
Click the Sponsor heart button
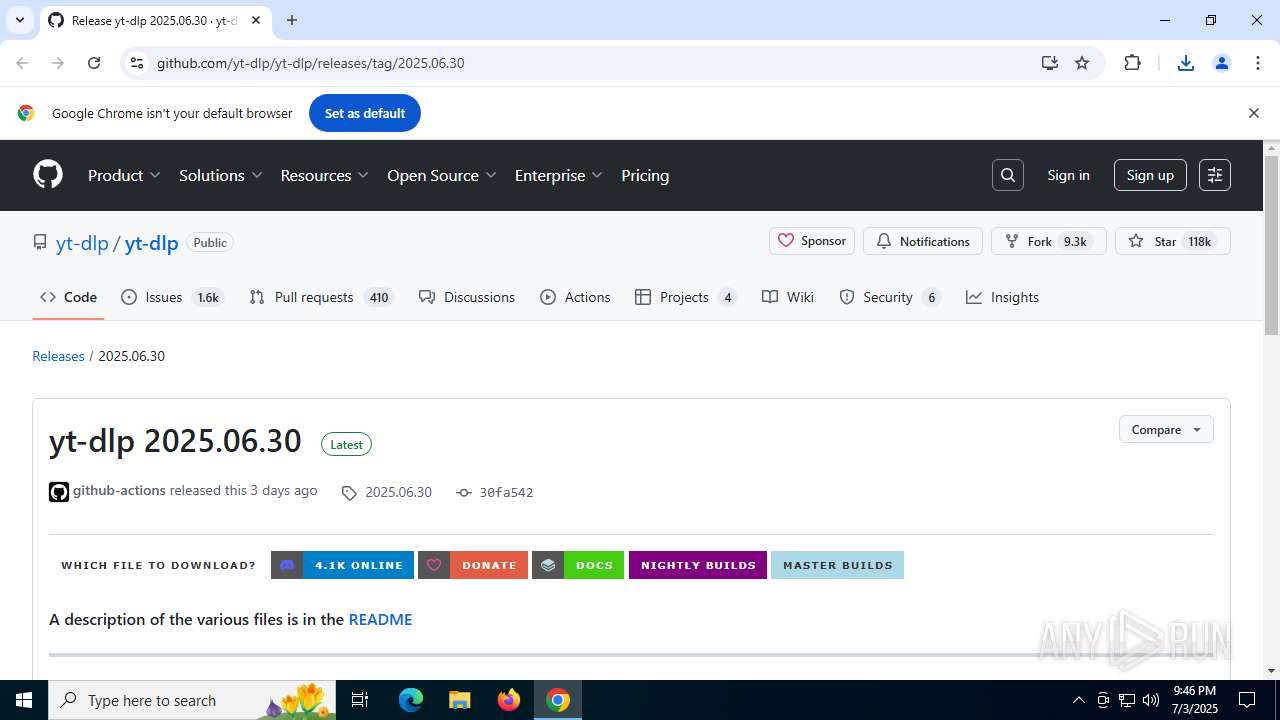[x=812, y=241]
